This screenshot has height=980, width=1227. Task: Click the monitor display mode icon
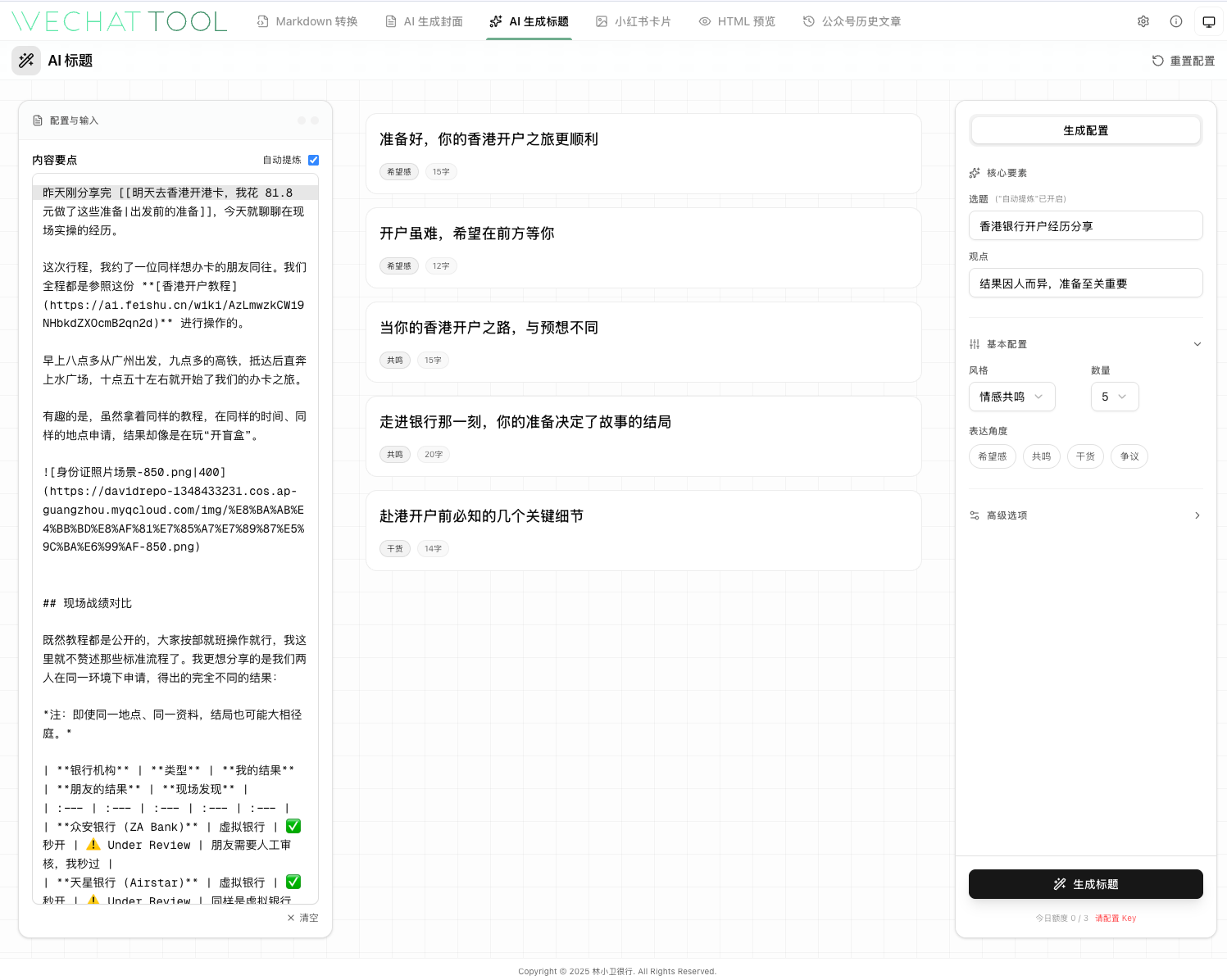pos(1209,21)
